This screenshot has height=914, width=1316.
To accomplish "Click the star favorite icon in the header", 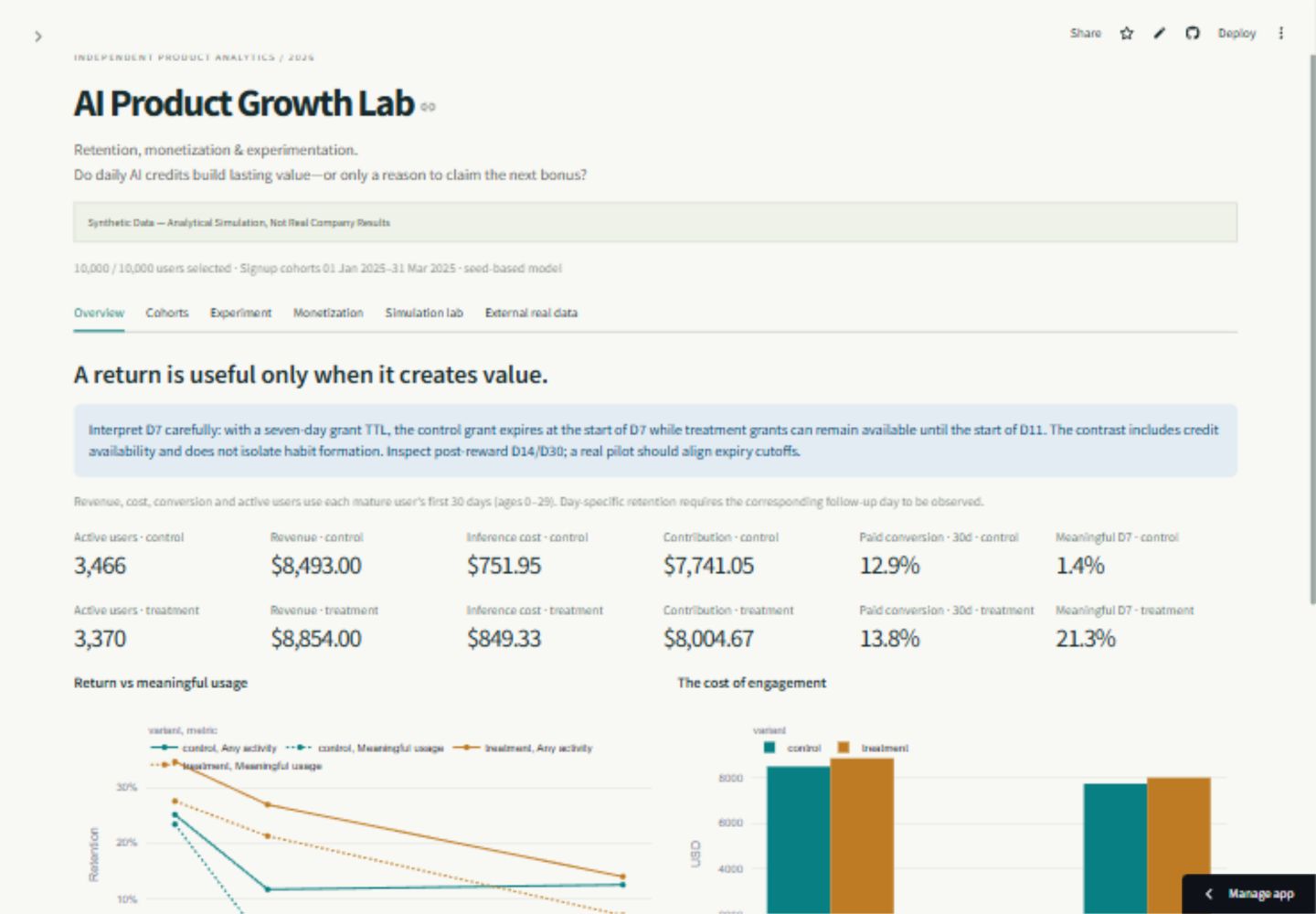I will click(1127, 33).
